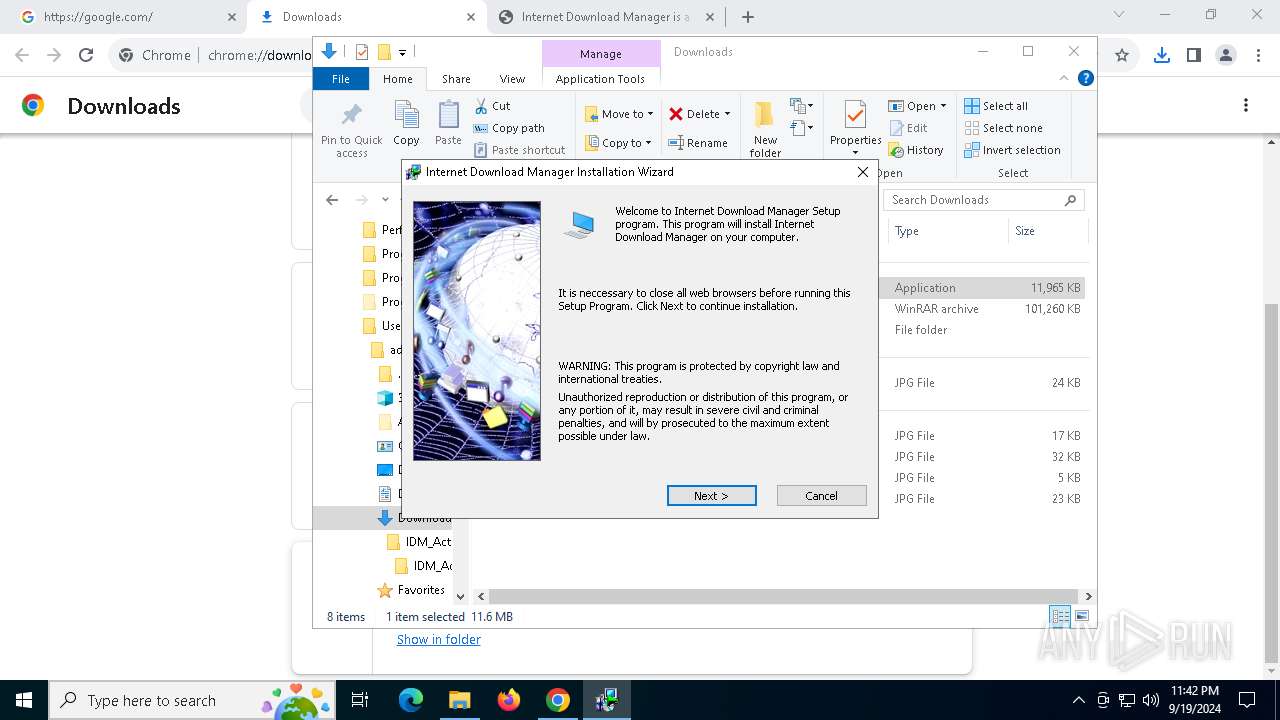Switch to the Share ribbon tab

[456, 79]
